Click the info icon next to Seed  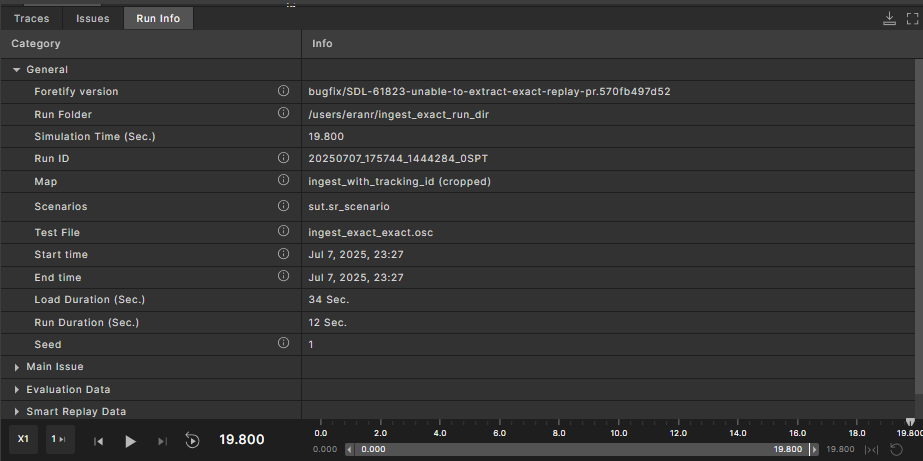click(283, 344)
